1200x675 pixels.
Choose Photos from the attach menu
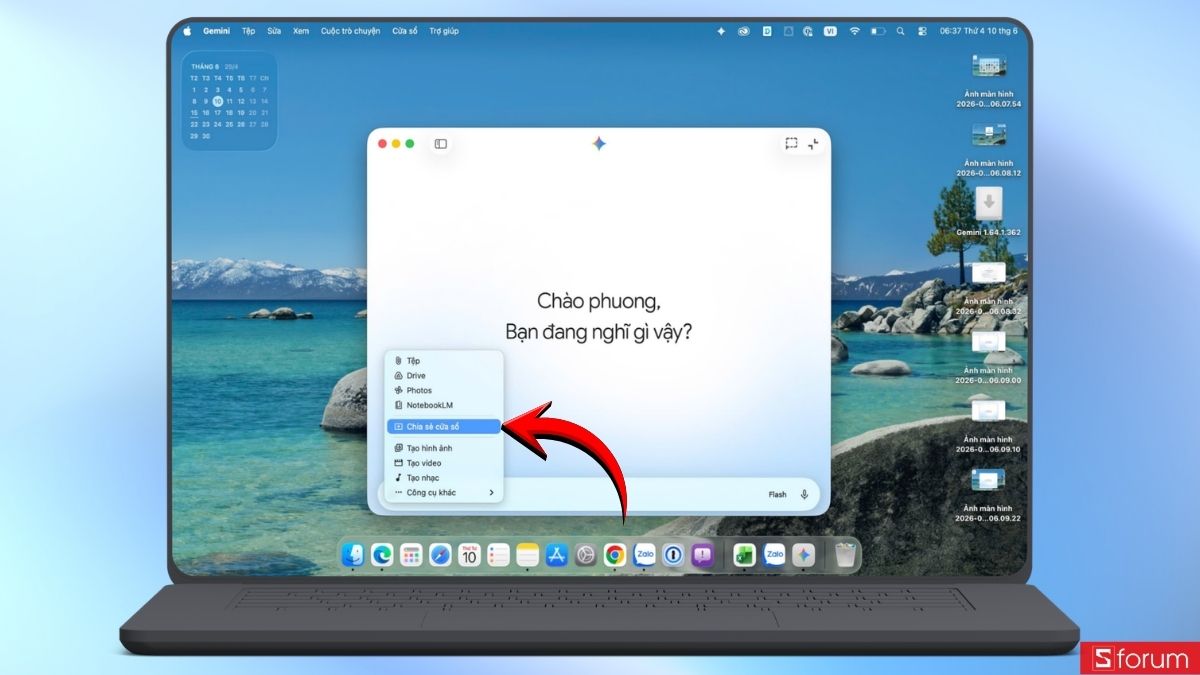444,390
